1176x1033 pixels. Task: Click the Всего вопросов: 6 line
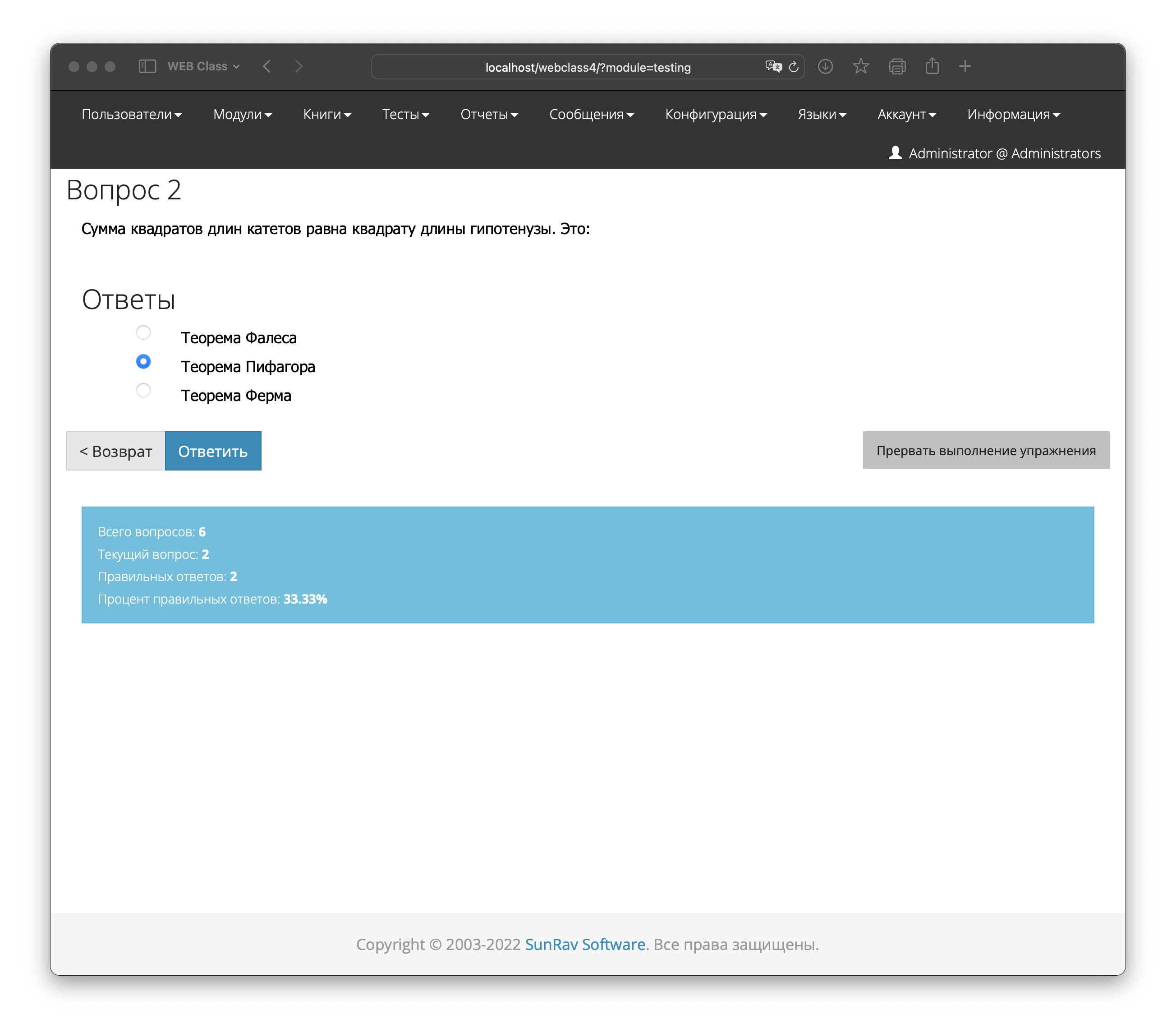152,531
